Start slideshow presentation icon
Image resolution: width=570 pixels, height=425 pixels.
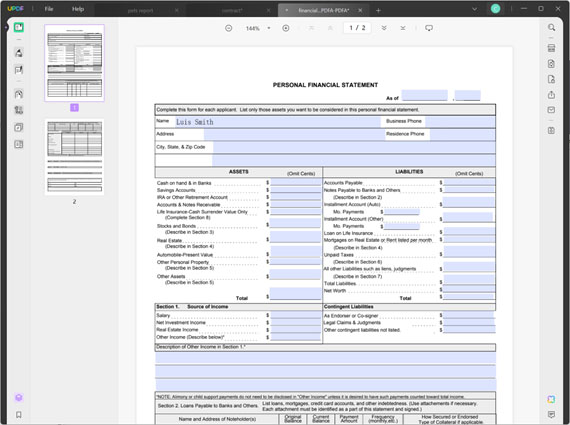(x=429, y=28)
